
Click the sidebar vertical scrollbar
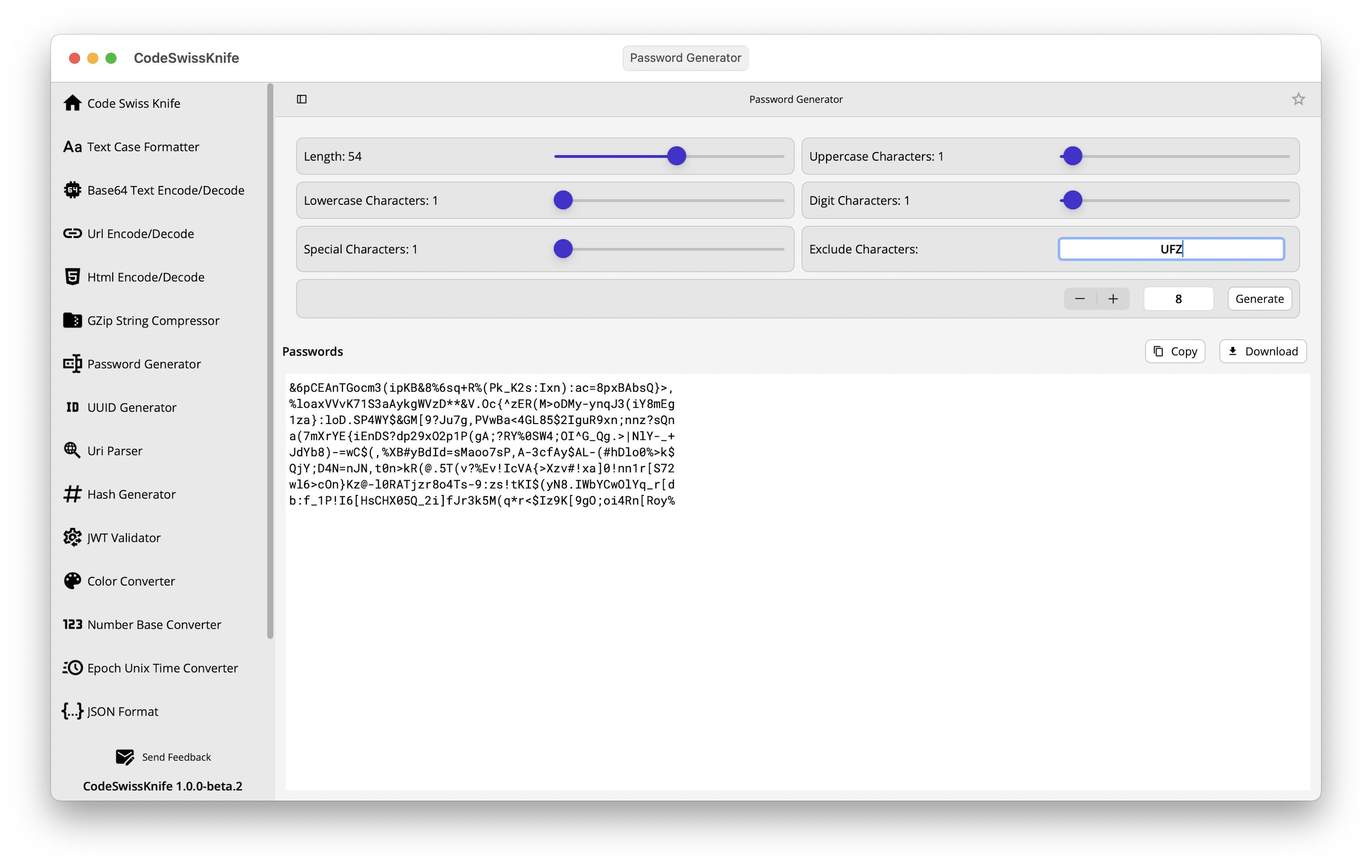tap(270, 361)
